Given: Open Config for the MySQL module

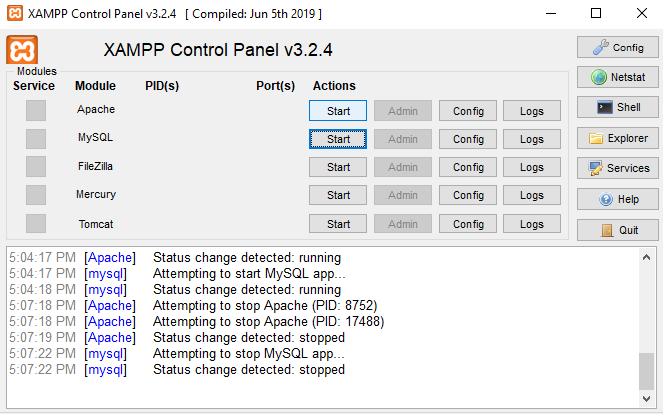Looking at the screenshot, I should pos(468,139).
